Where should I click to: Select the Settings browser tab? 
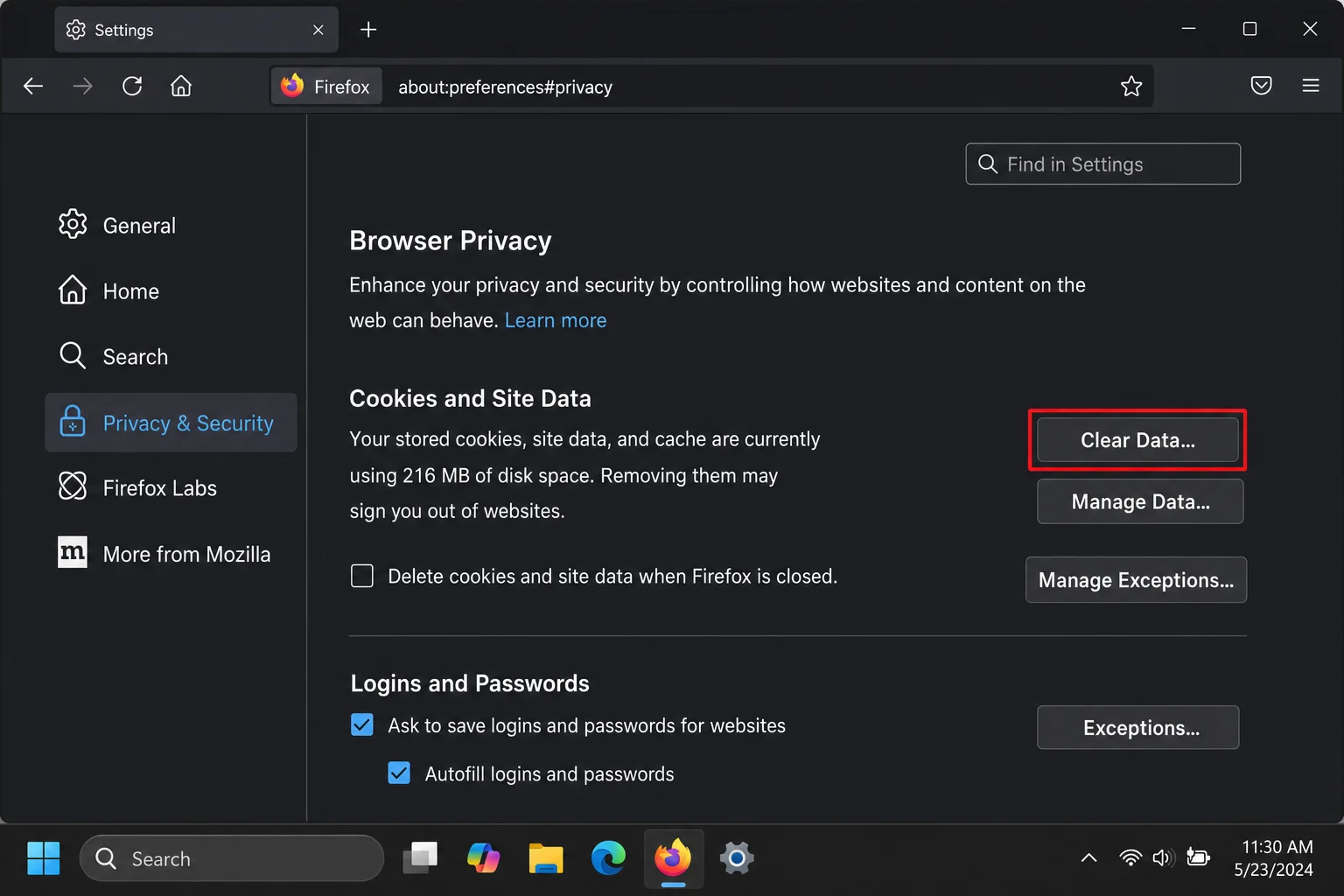196,30
